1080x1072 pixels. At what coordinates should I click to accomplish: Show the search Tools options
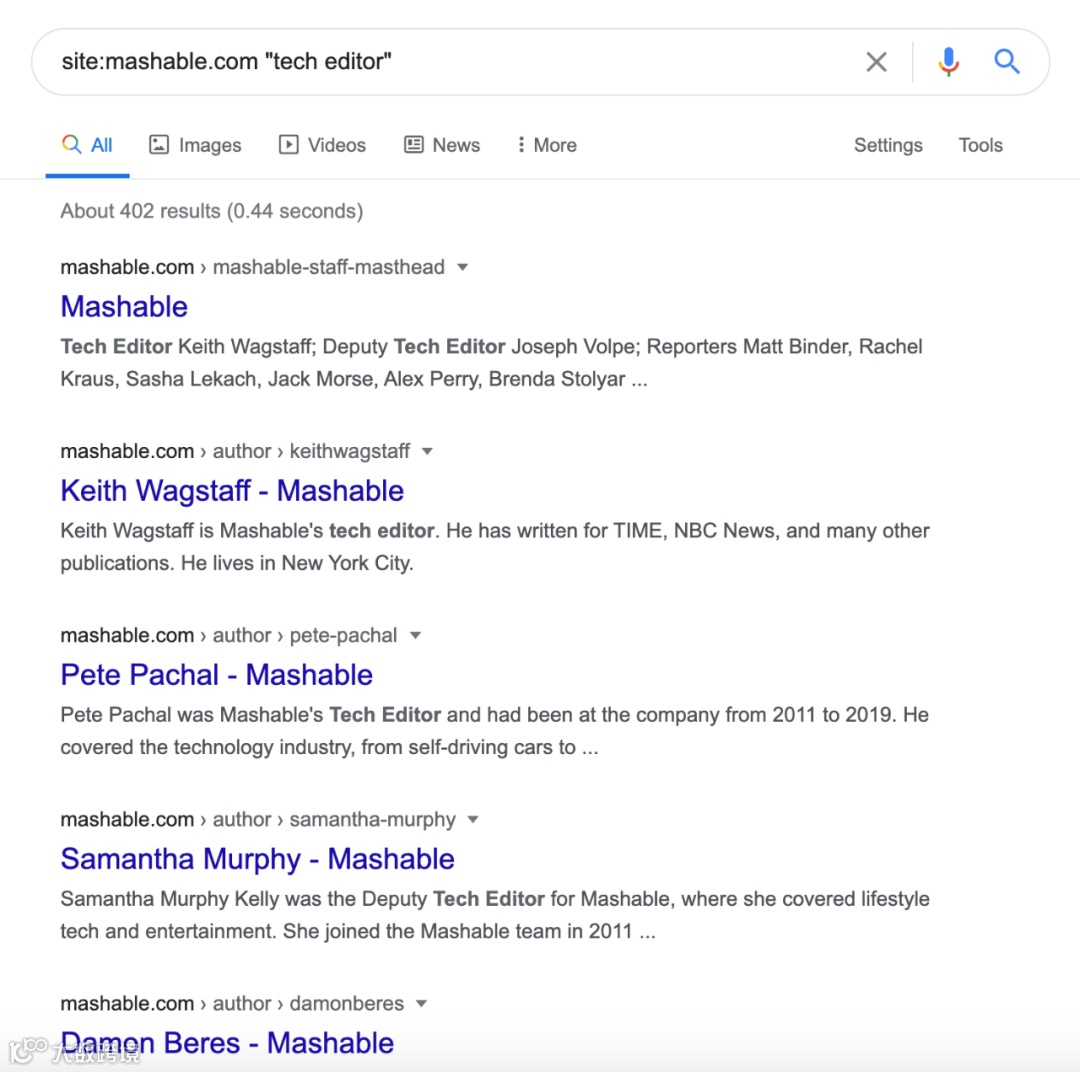click(x=980, y=145)
